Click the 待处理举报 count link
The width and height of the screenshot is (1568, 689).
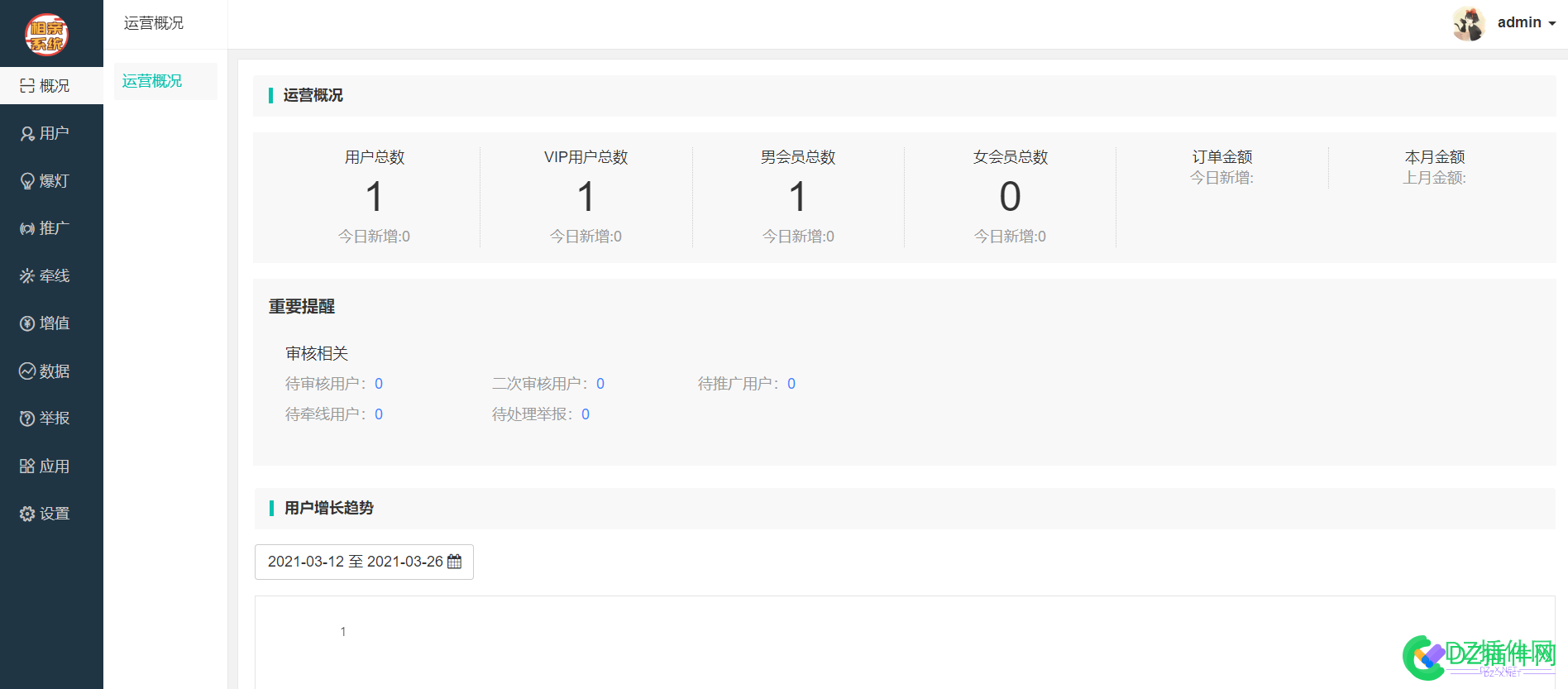coord(586,414)
